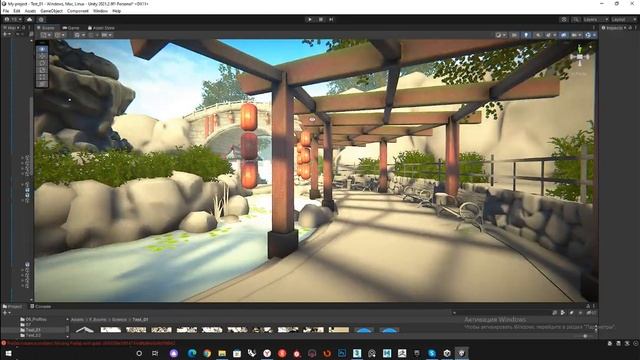Viewport: 640px width, 360px height.
Task: Click the global search icon
Action: (575, 19)
